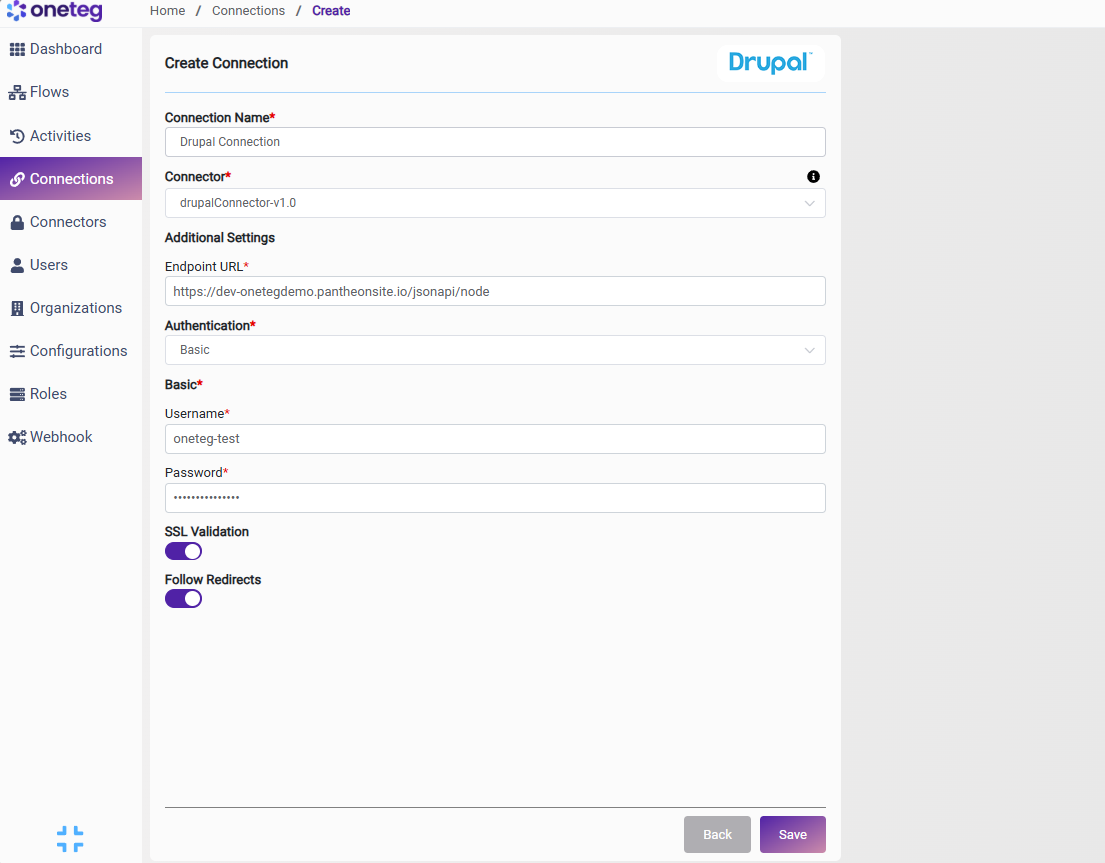Click the Back button
This screenshot has height=863, width=1105.
pyautogui.click(x=717, y=834)
